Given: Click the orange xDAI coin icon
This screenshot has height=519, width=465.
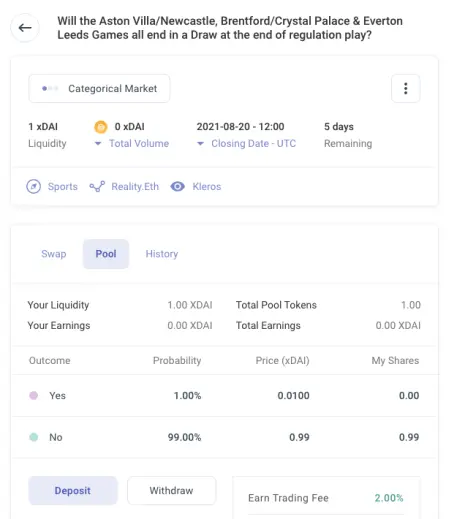Looking at the screenshot, I should pos(101,127).
